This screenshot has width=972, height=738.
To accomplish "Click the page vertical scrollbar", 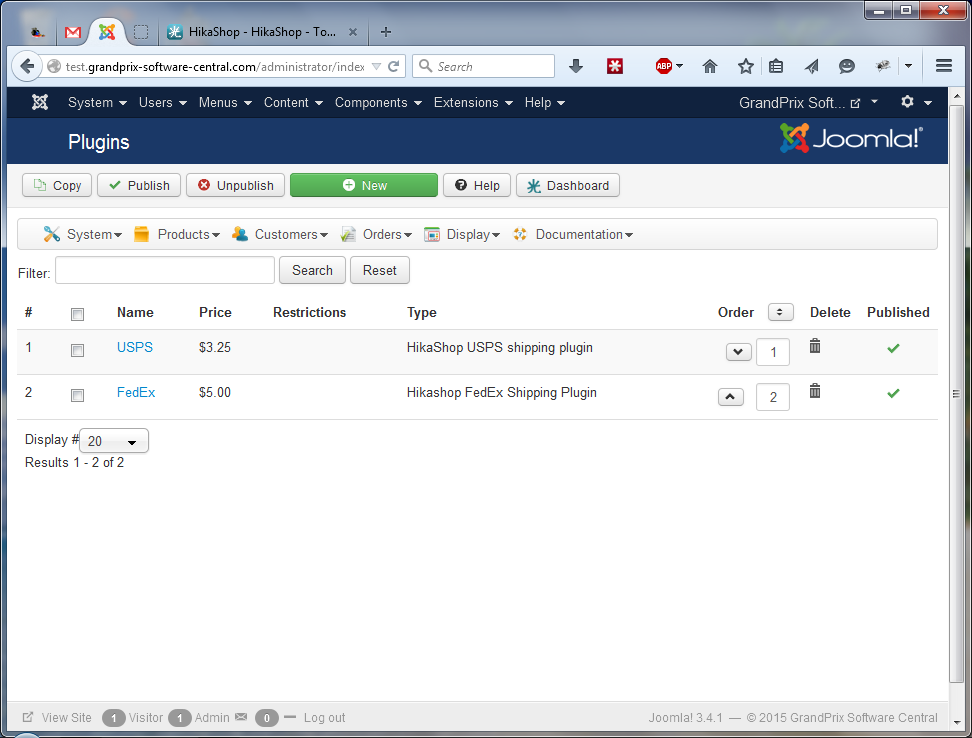I will click(x=956, y=393).
